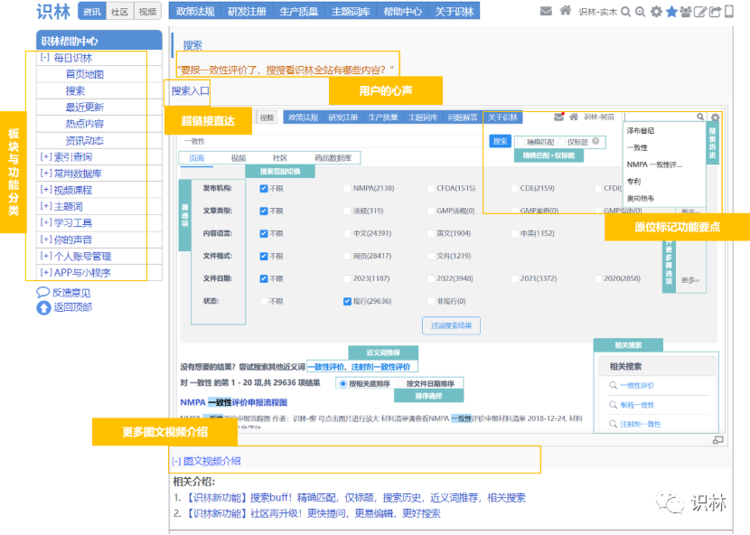Open the 热点内容 sidebar item
Image resolution: width=750 pixels, height=535 pixels.
85,124
